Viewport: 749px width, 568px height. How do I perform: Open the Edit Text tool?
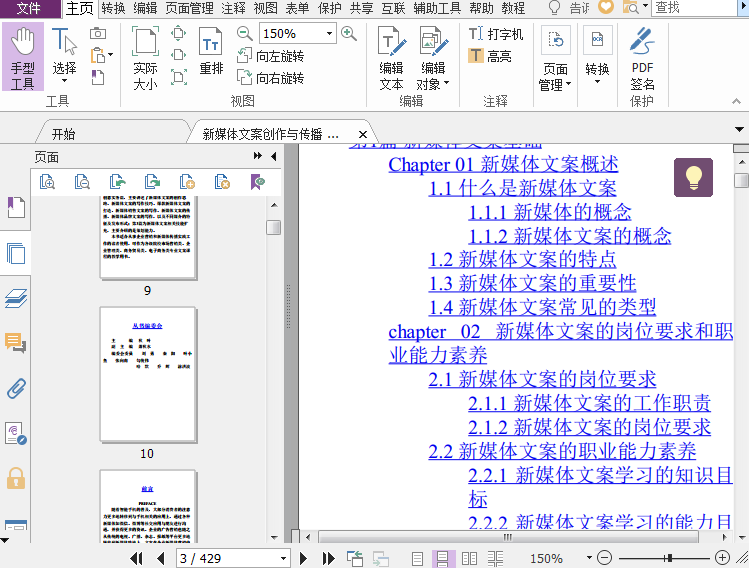(391, 58)
